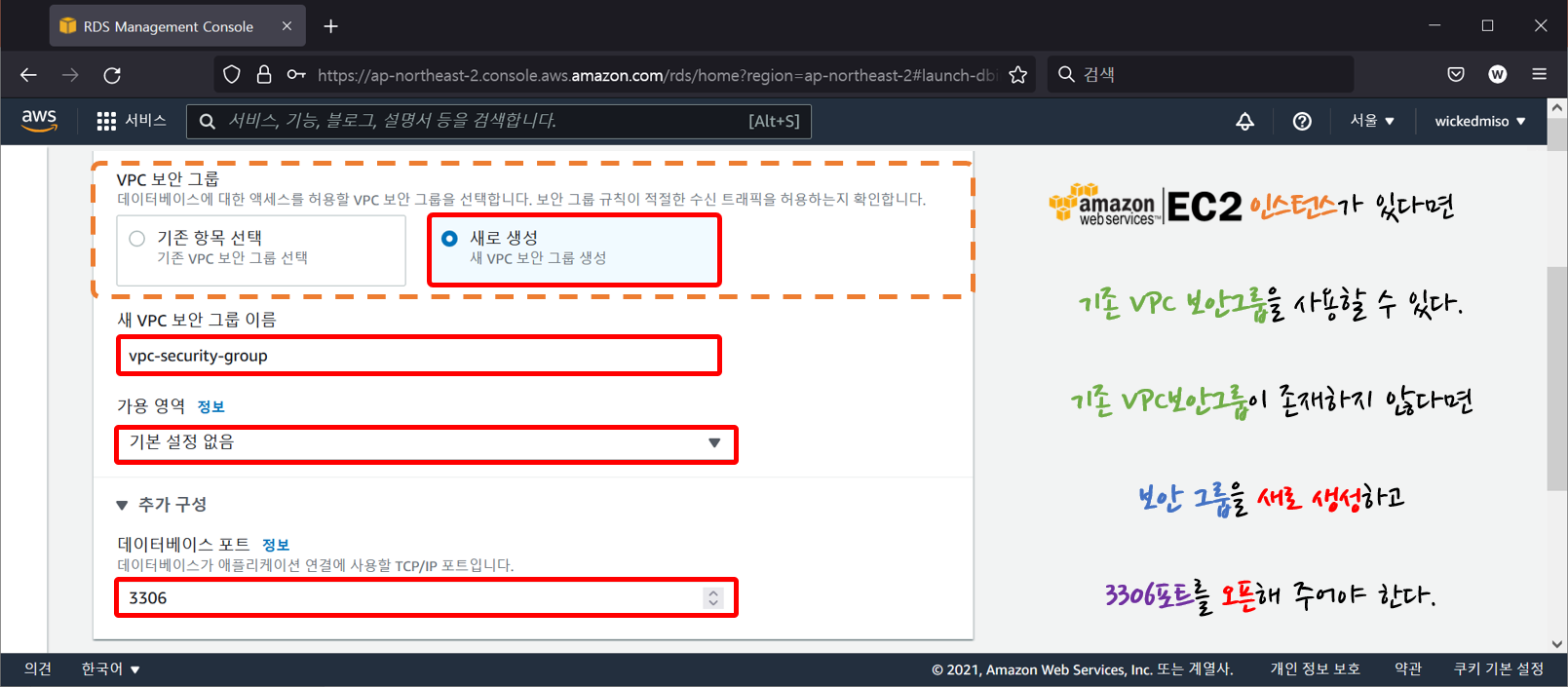
Task: Show the tracking protection shield info
Action: click(232, 75)
